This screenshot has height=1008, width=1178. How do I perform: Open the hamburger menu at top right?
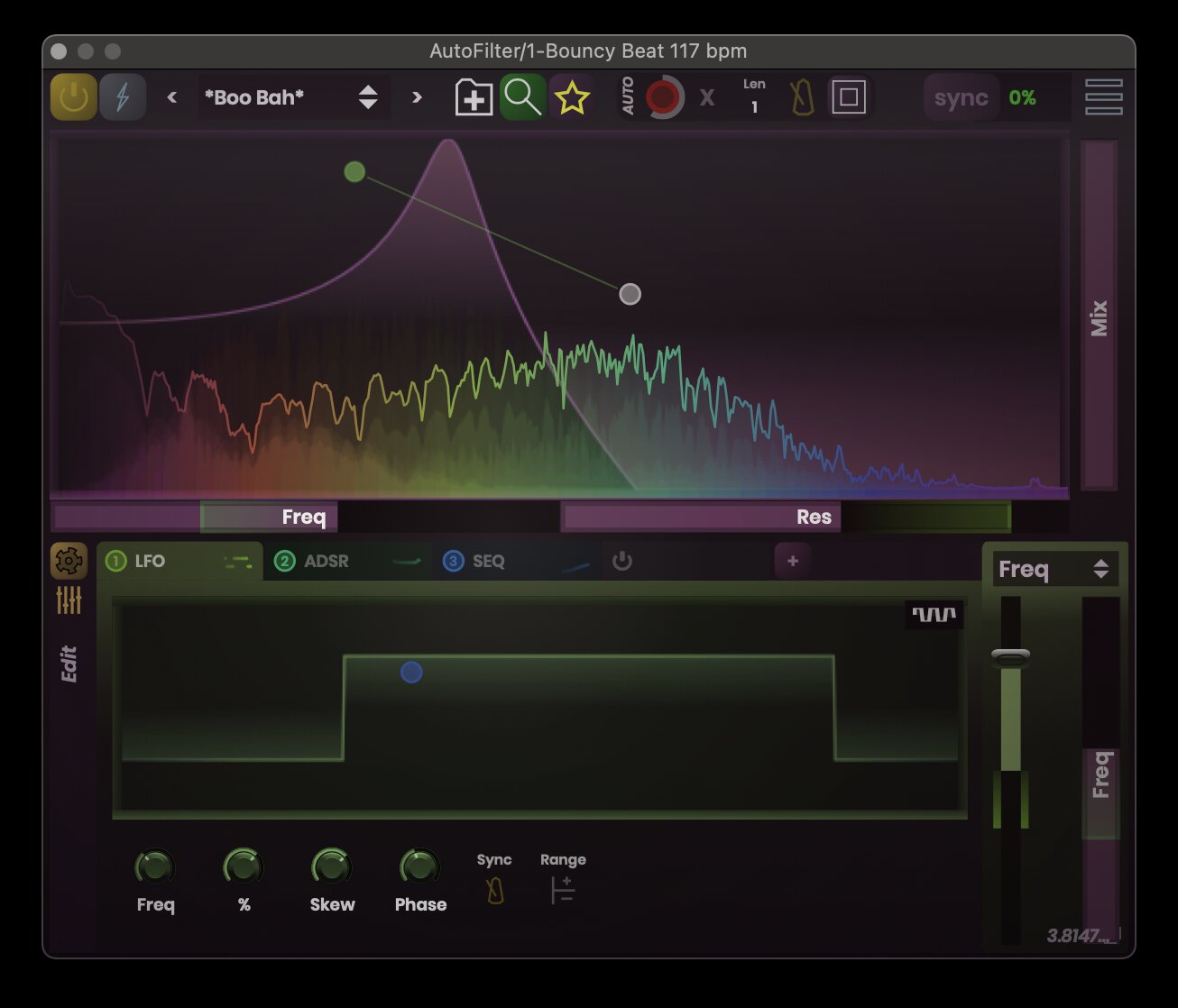click(1104, 97)
